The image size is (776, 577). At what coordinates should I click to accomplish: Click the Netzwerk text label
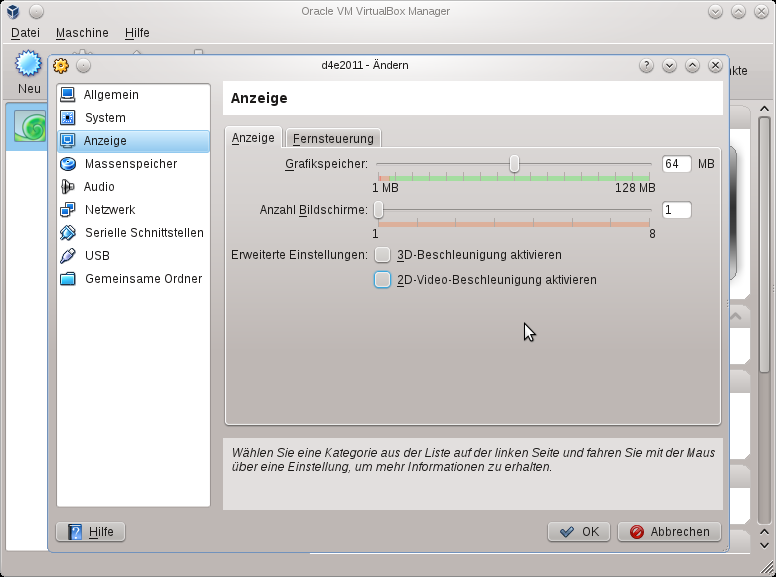tap(110, 210)
